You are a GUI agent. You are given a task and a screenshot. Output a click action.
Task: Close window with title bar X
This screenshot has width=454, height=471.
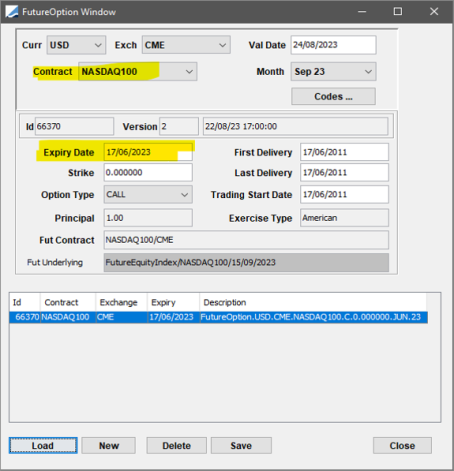coord(434,12)
